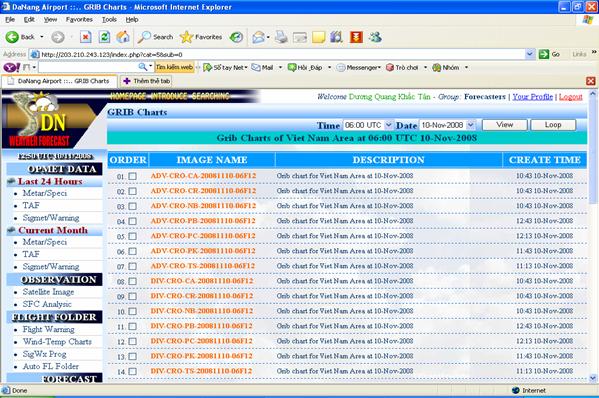Click the page vertical scrollbar down arrow

[593, 378]
